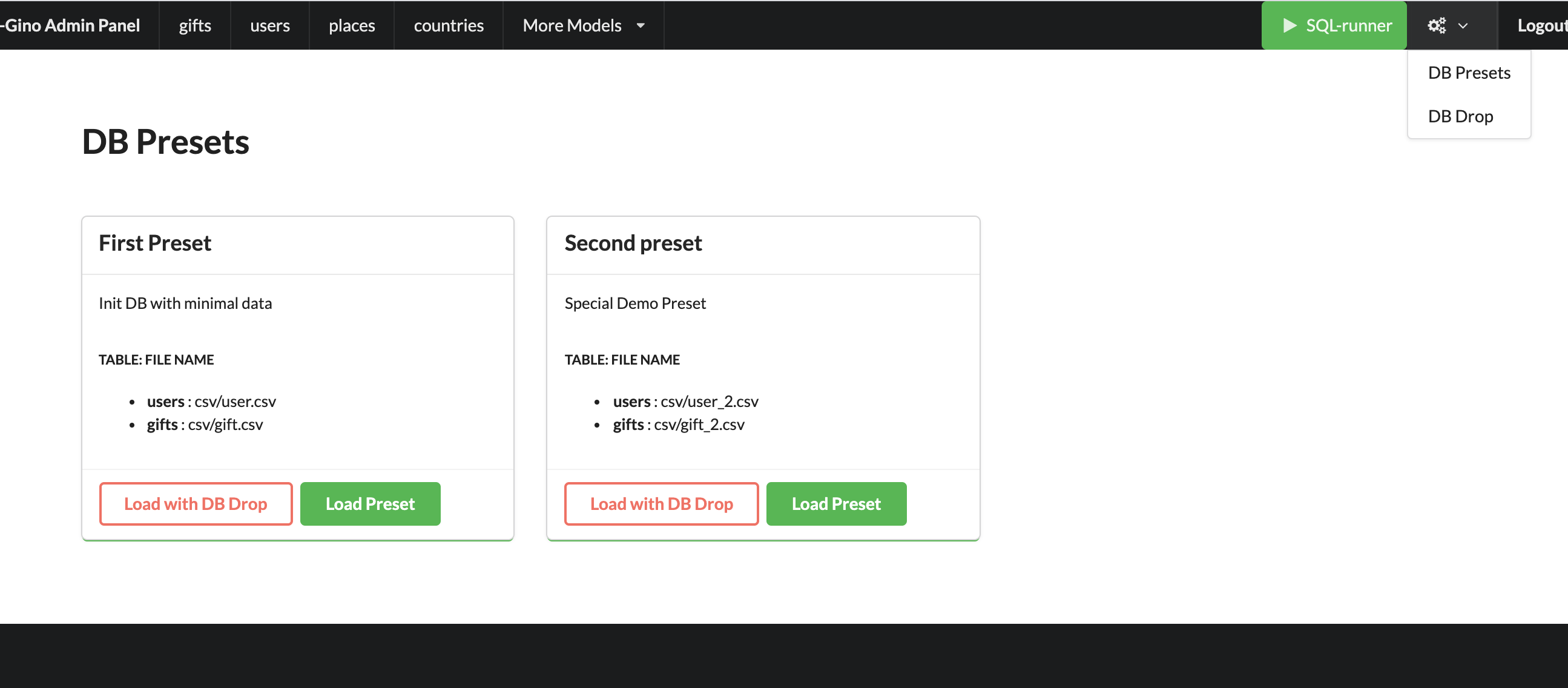Go to the users model
1568x688 pixels.
tap(269, 25)
